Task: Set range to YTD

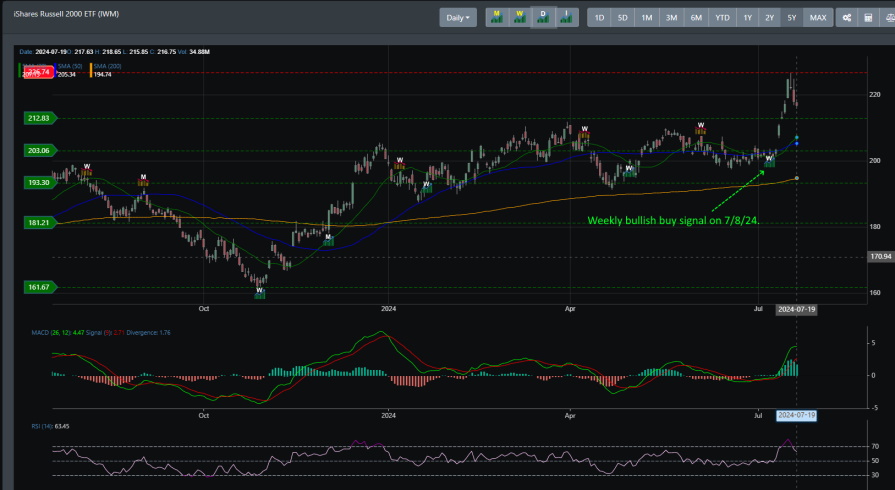Action: 723,18
